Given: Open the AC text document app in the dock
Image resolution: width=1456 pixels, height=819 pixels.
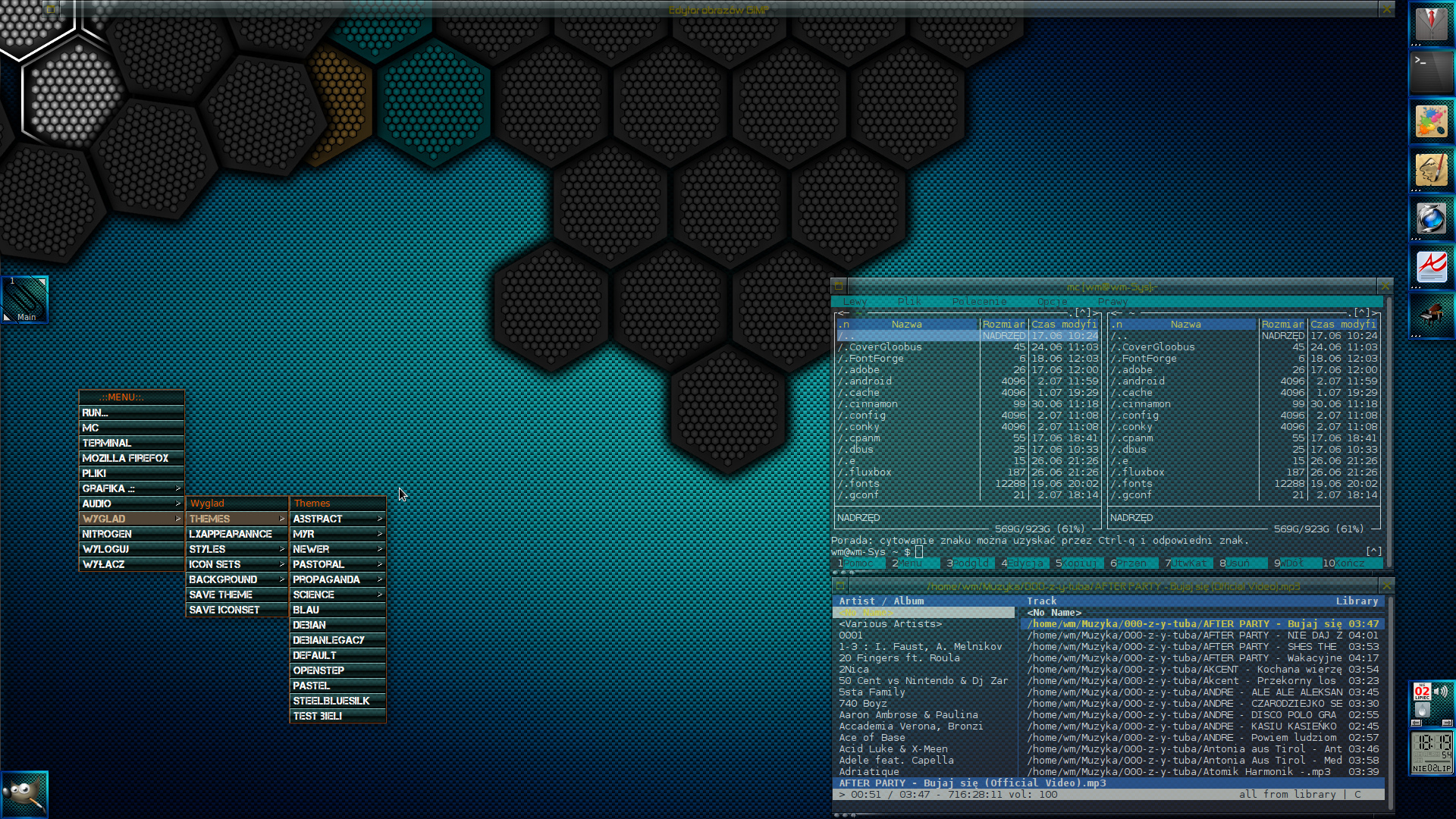Looking at the screenshot, I should click(x=1431, y=266).
